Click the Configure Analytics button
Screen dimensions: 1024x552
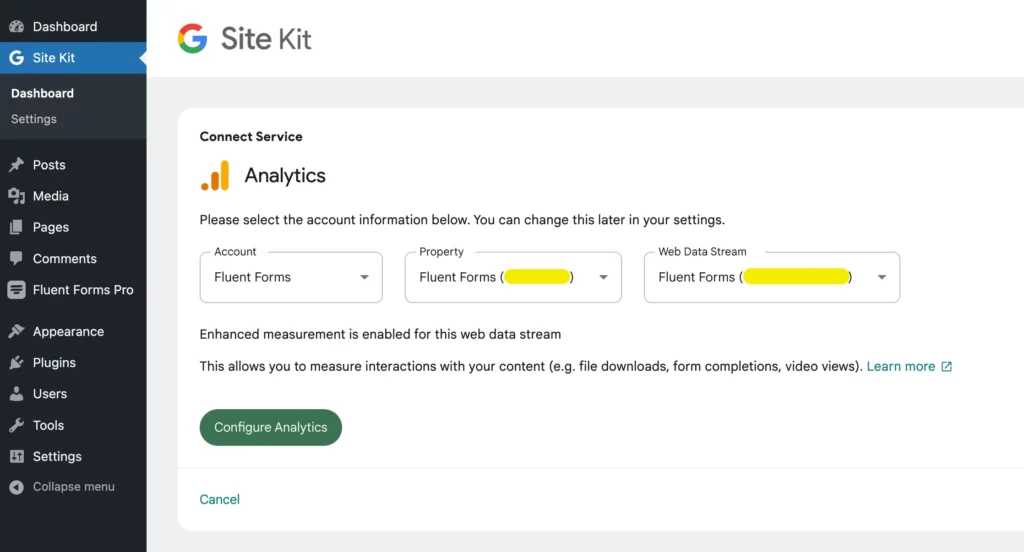click(270, 427)
